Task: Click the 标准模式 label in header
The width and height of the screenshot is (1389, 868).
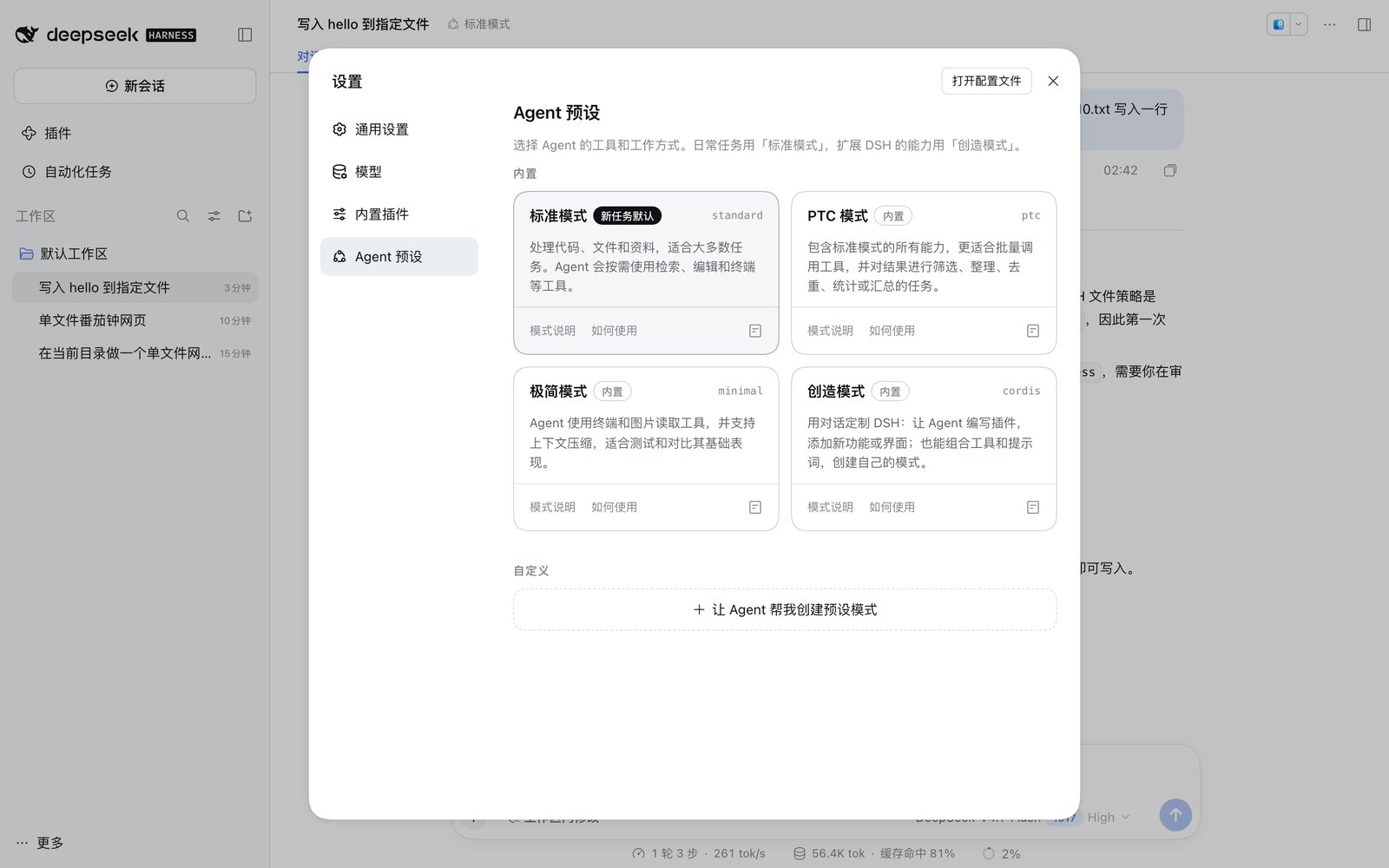Action: click(479, 24)
